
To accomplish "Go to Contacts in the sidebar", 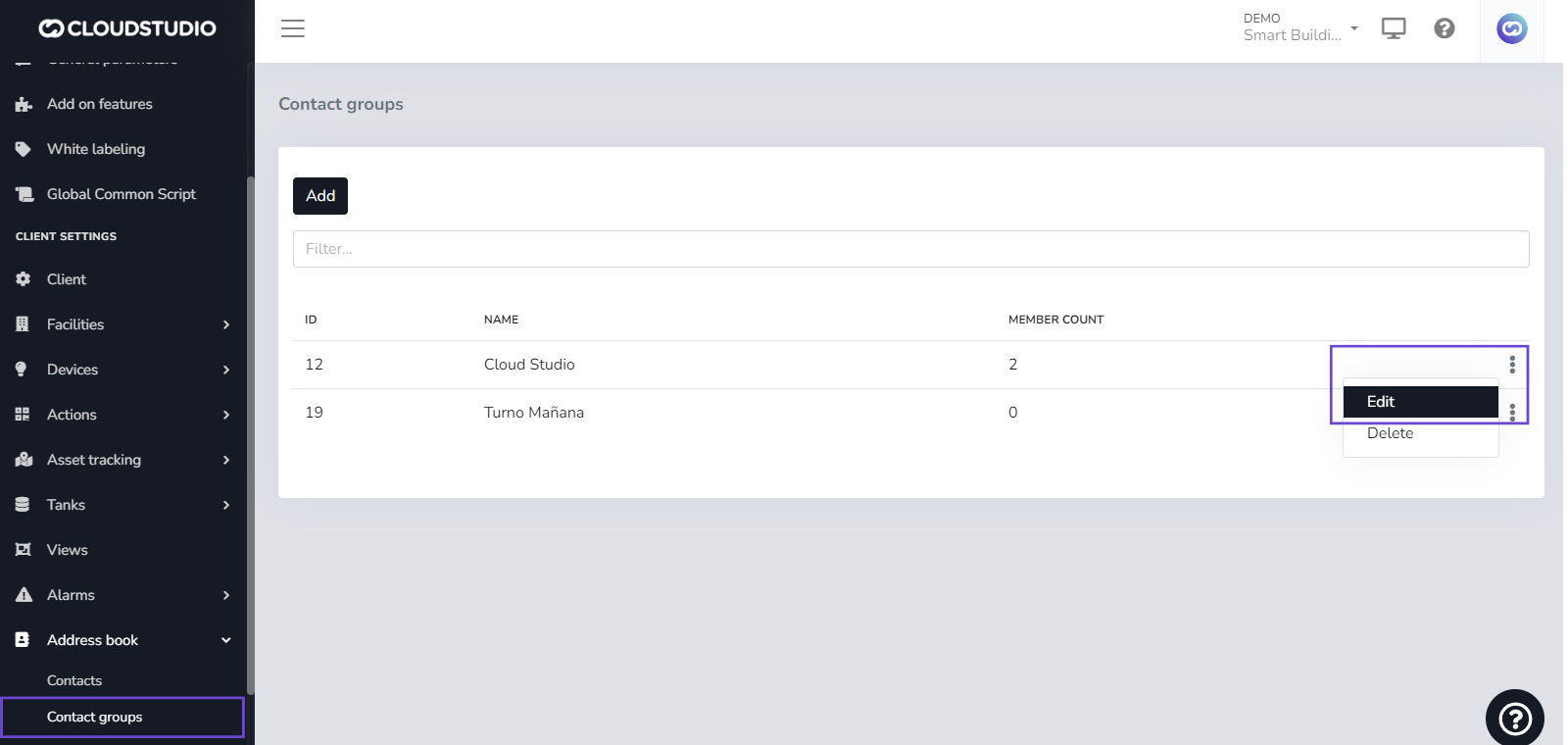I will (x=74, y=680).
